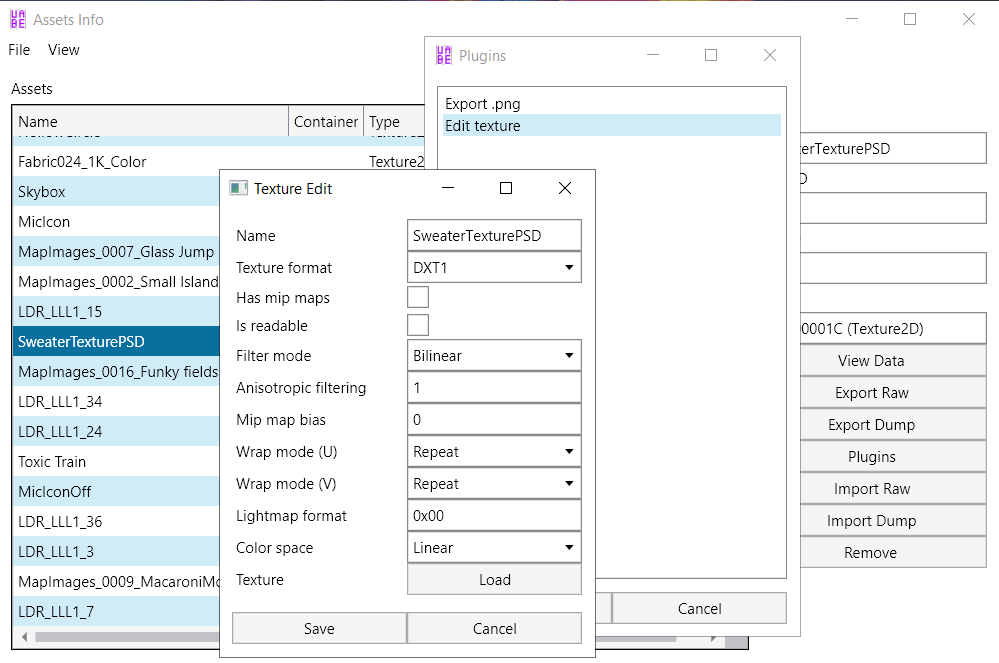Select the Export .png plugin entry
The height and width of the screenshot is (663, 999).
483,104
